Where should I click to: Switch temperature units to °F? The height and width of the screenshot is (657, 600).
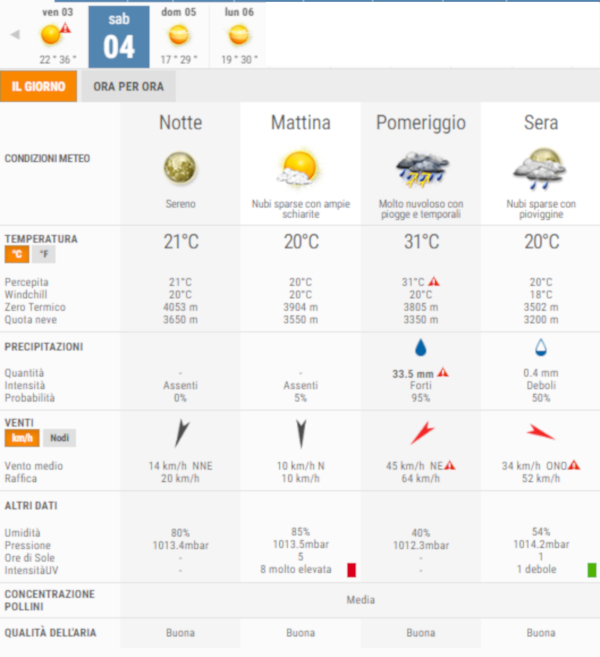tap(44, 254)
